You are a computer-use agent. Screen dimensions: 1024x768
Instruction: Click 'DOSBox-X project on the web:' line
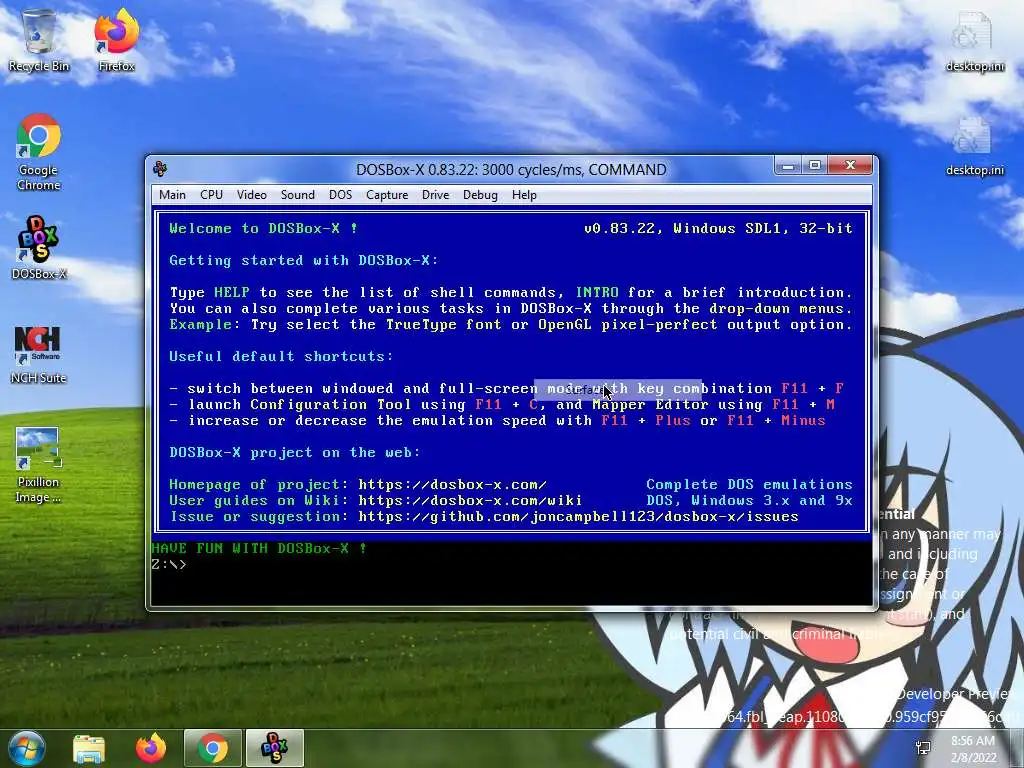click(295, 453)
